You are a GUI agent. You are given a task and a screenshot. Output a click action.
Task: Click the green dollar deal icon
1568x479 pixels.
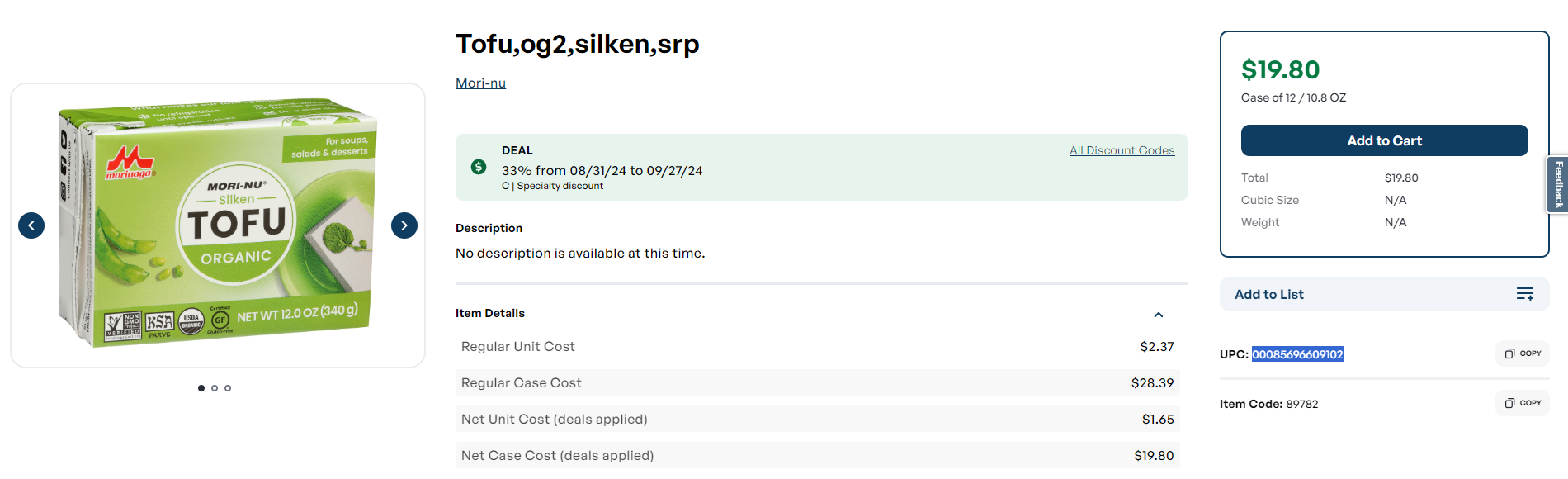[479, 167]
